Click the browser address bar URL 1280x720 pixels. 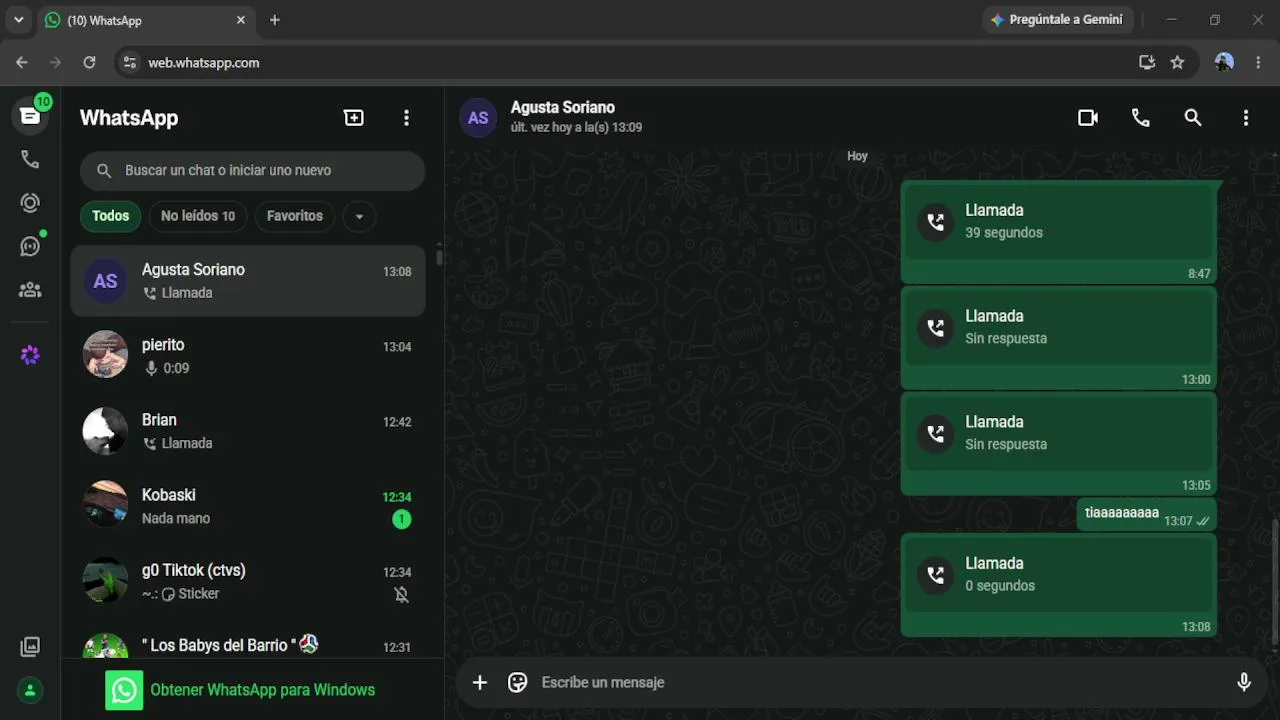coord(204,62)
